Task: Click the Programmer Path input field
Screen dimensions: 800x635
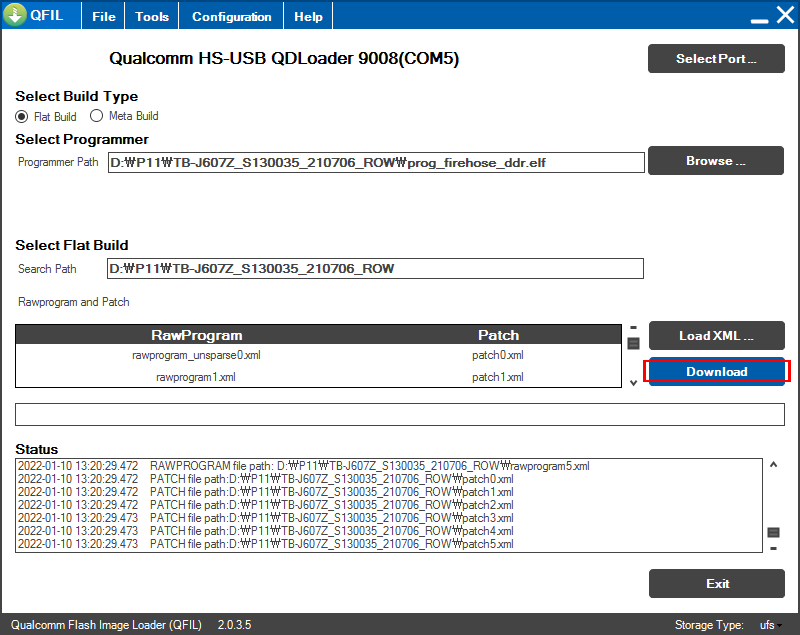Action: (376, 163)
